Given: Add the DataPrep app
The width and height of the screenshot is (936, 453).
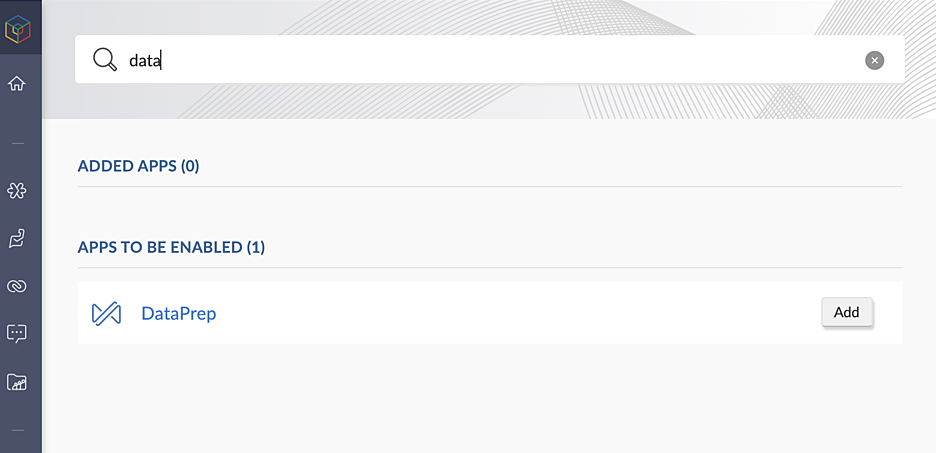Looking at the screenshot, I should click(x=846, y=312).
